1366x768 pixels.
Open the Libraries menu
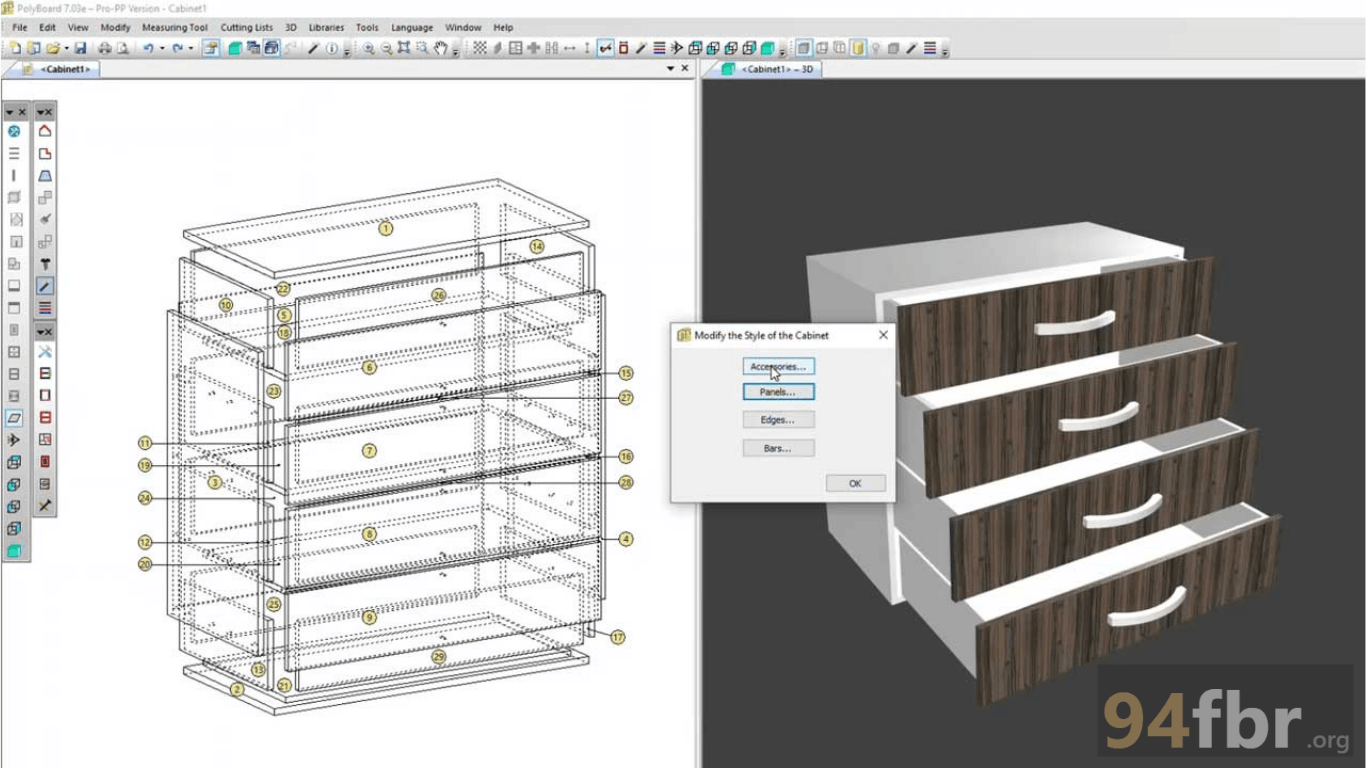tap(326, 27)
